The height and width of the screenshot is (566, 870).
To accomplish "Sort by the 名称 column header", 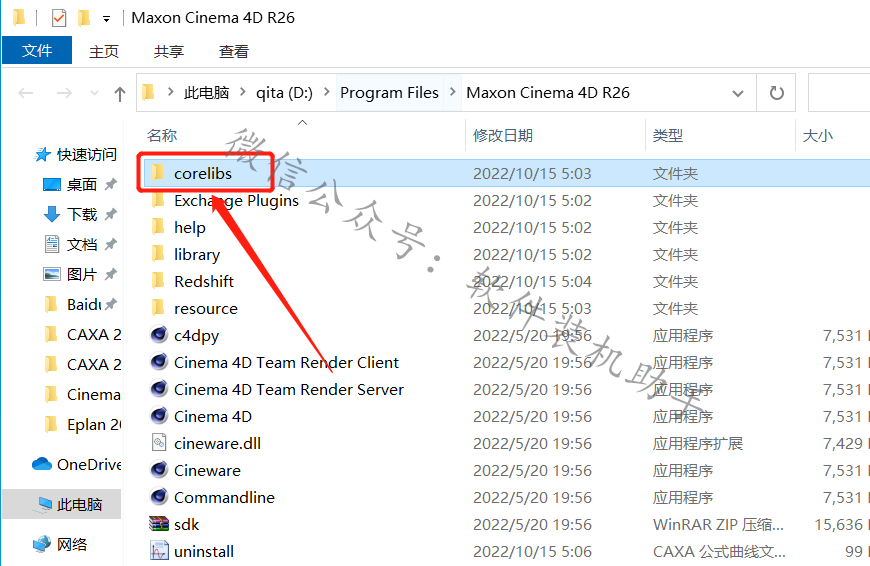I will click(x=162, y=135).
